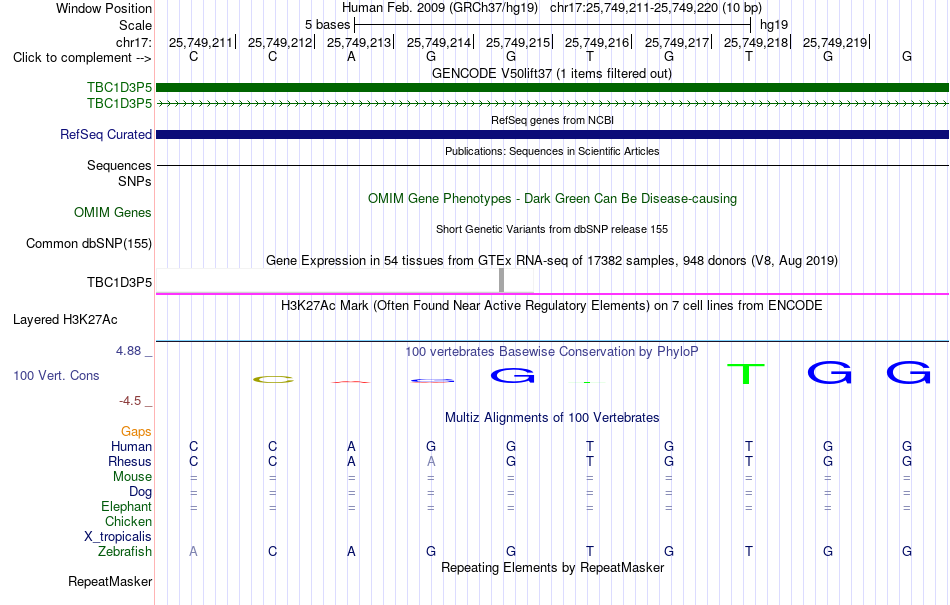Click the Chicken species label

(x=128, y=521)
